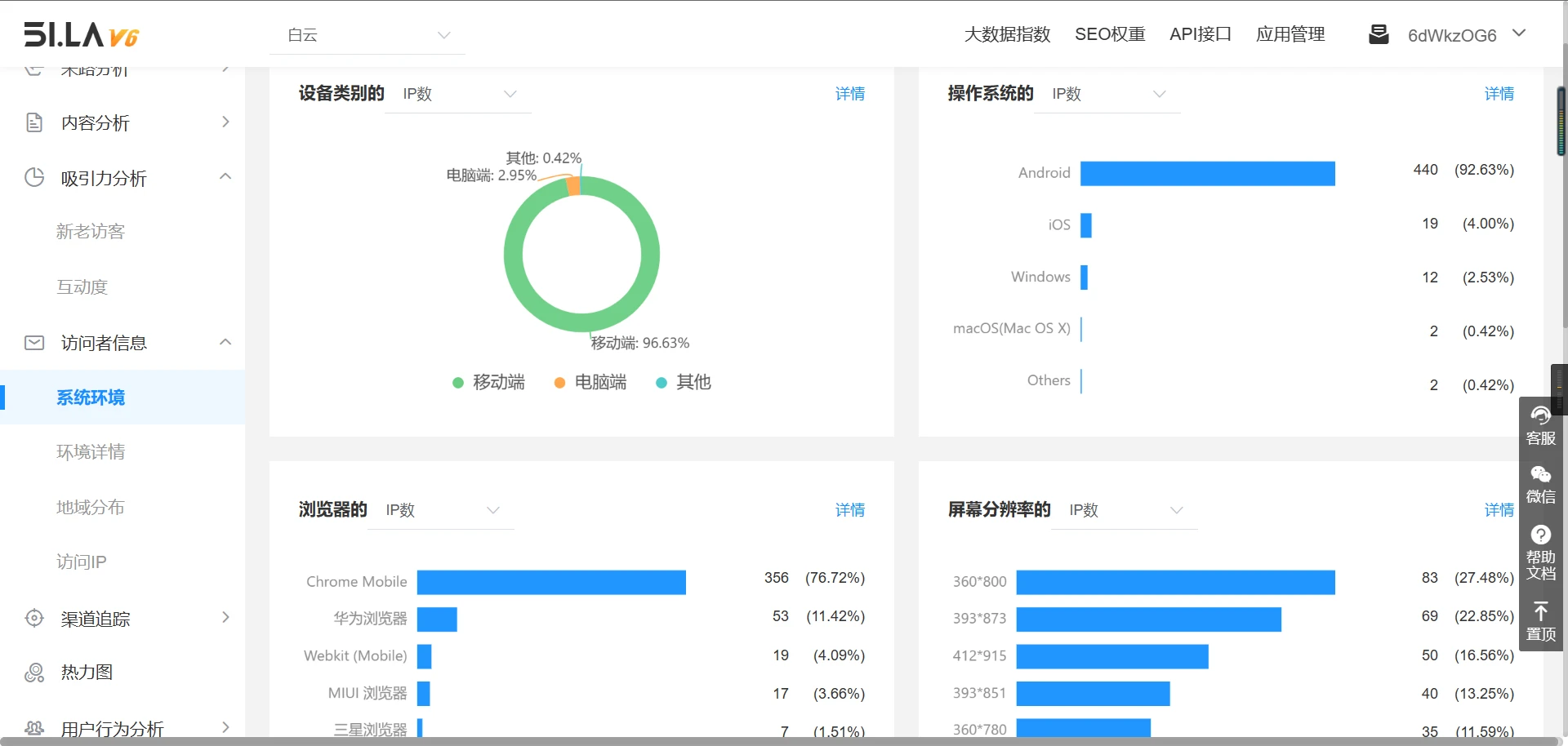Click 详情 link in 浏览器 panel
This screenshot has width=1568, height=746.
click(x=849, y=510)
